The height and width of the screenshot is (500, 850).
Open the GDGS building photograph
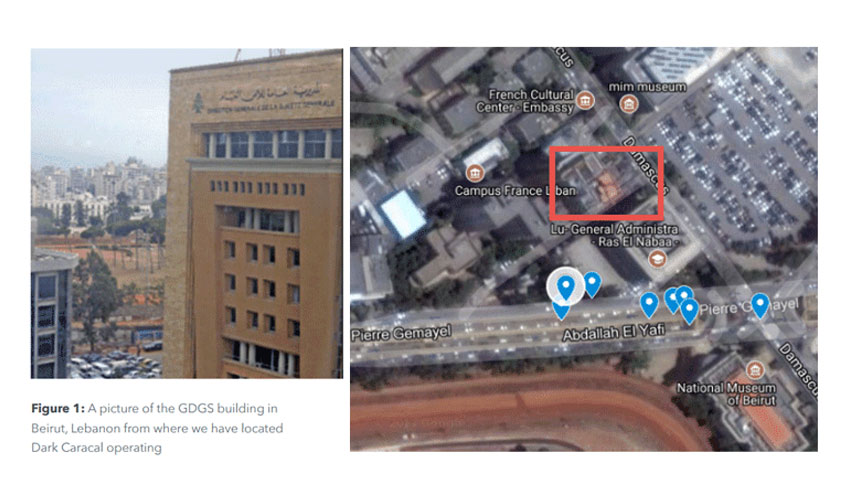(x=186, y=213)
